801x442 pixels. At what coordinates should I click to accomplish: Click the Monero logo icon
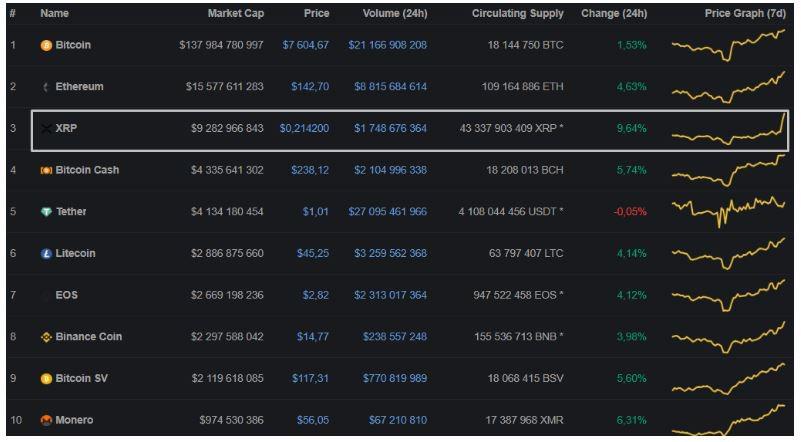46,421
